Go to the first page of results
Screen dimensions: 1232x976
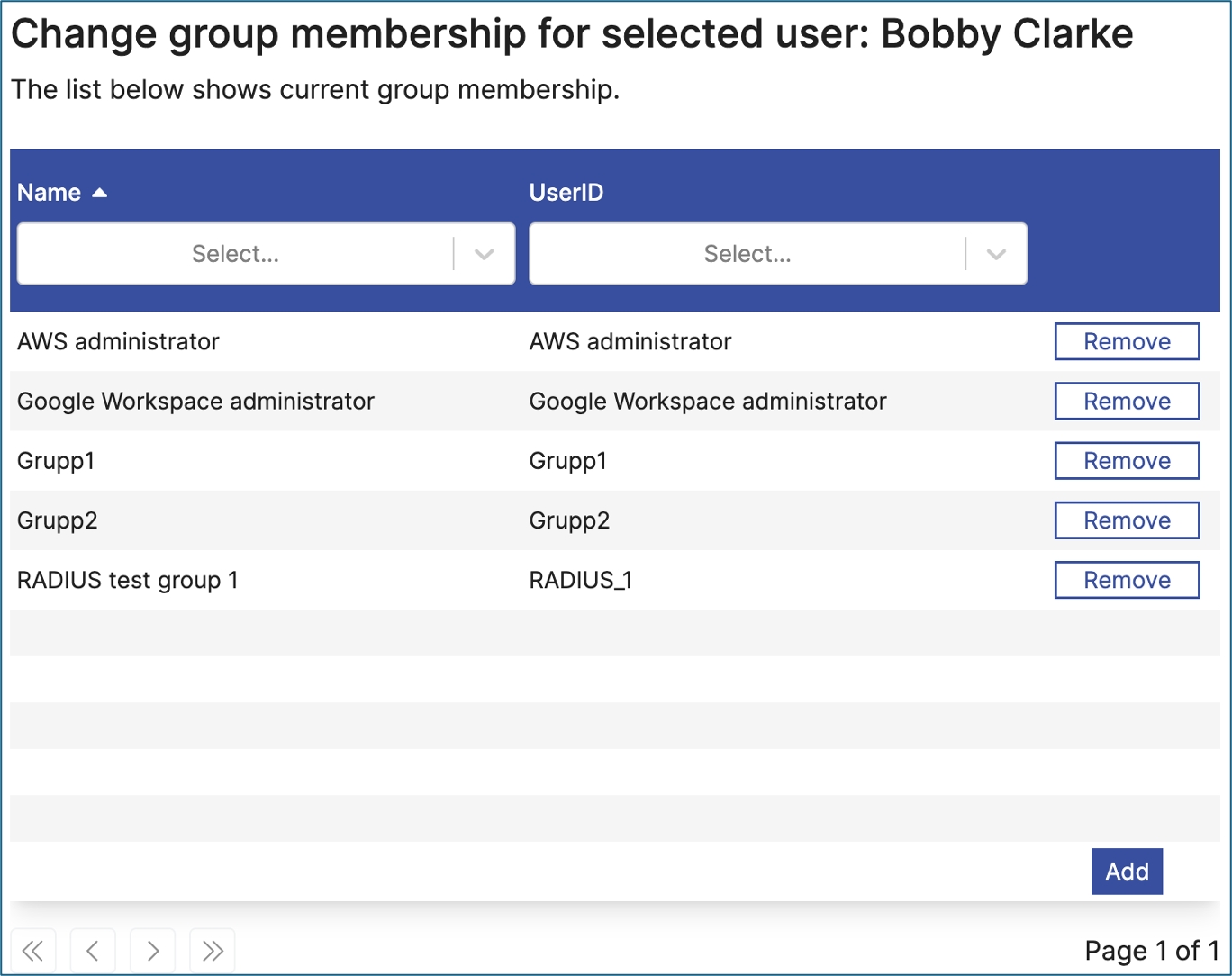click(x=33, y=951)
